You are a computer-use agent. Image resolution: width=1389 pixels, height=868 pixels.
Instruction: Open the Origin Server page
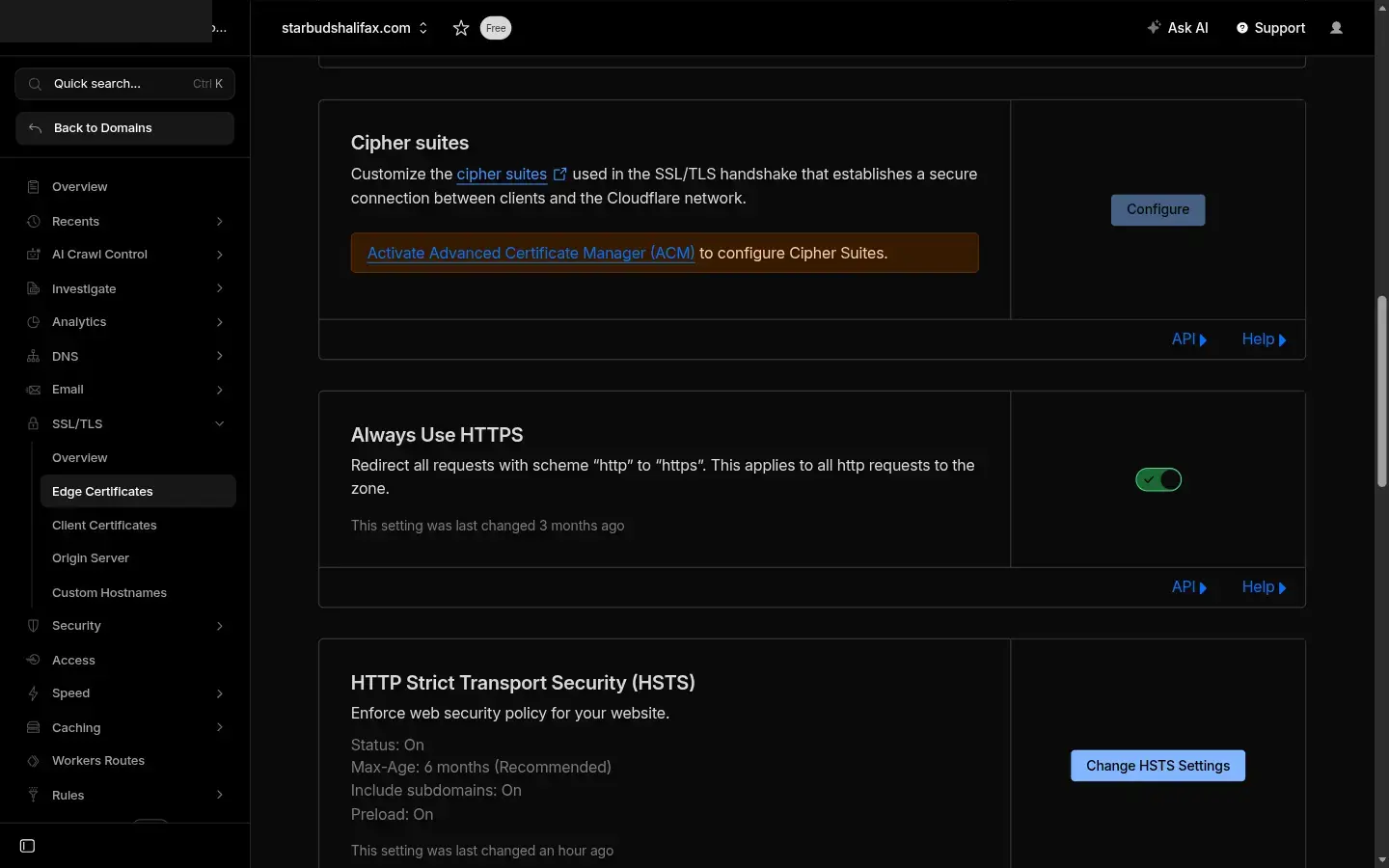point(90,558)
